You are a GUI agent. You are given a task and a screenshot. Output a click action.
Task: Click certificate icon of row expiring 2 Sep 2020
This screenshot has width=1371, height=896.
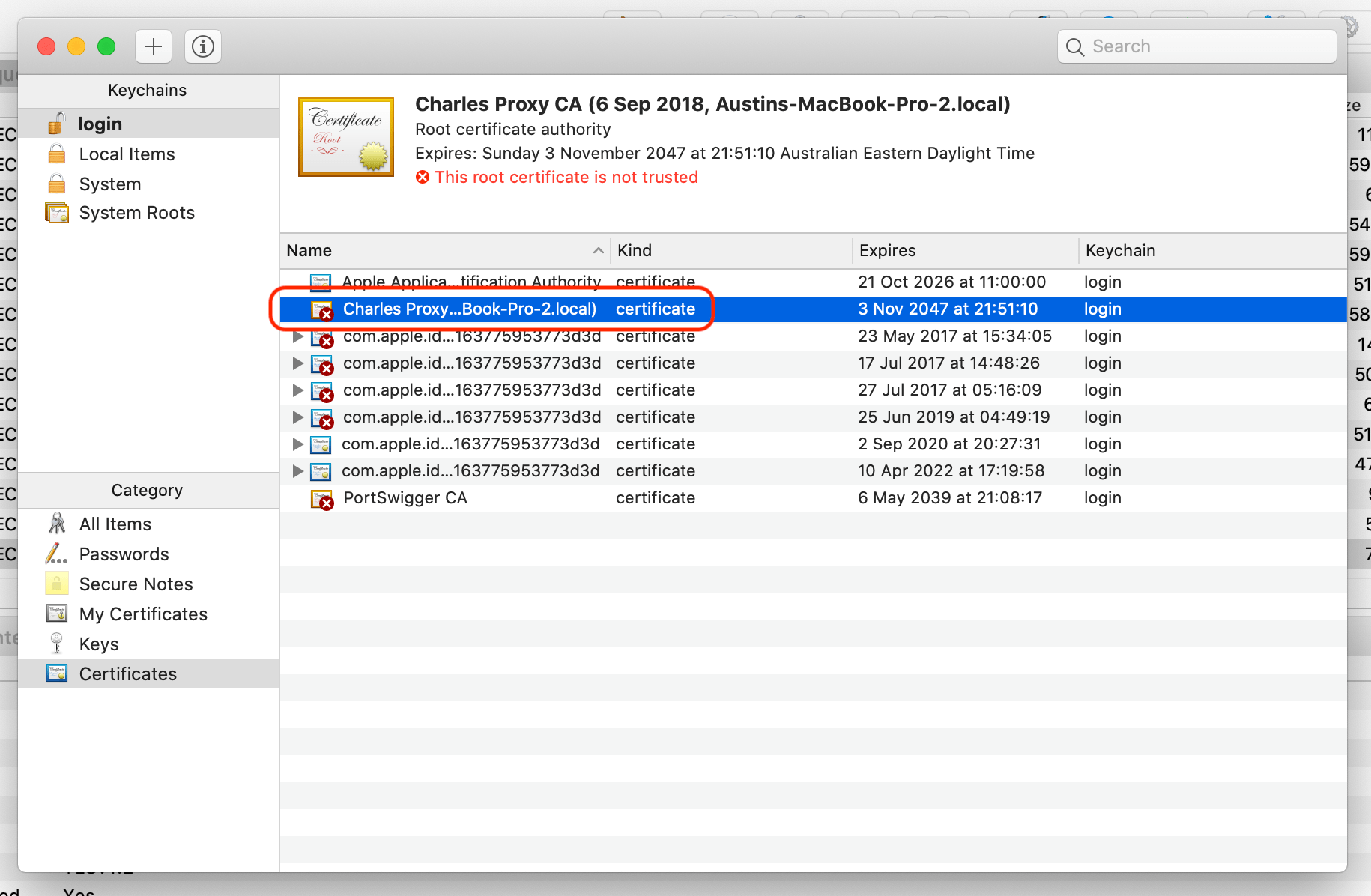321,444
